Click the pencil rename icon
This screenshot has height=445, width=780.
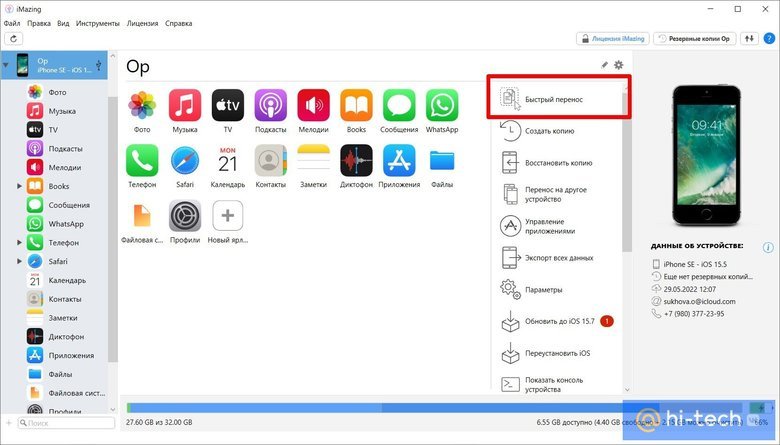[x=604, y=65]
